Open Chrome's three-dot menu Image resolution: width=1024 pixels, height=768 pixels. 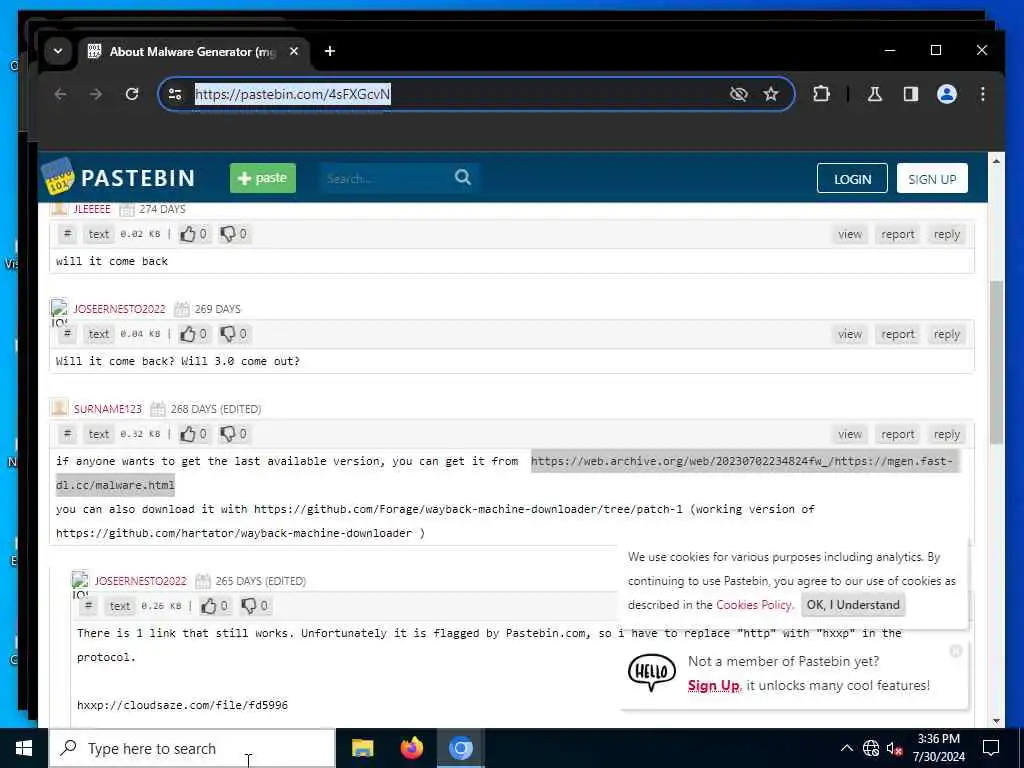[982, 94]
